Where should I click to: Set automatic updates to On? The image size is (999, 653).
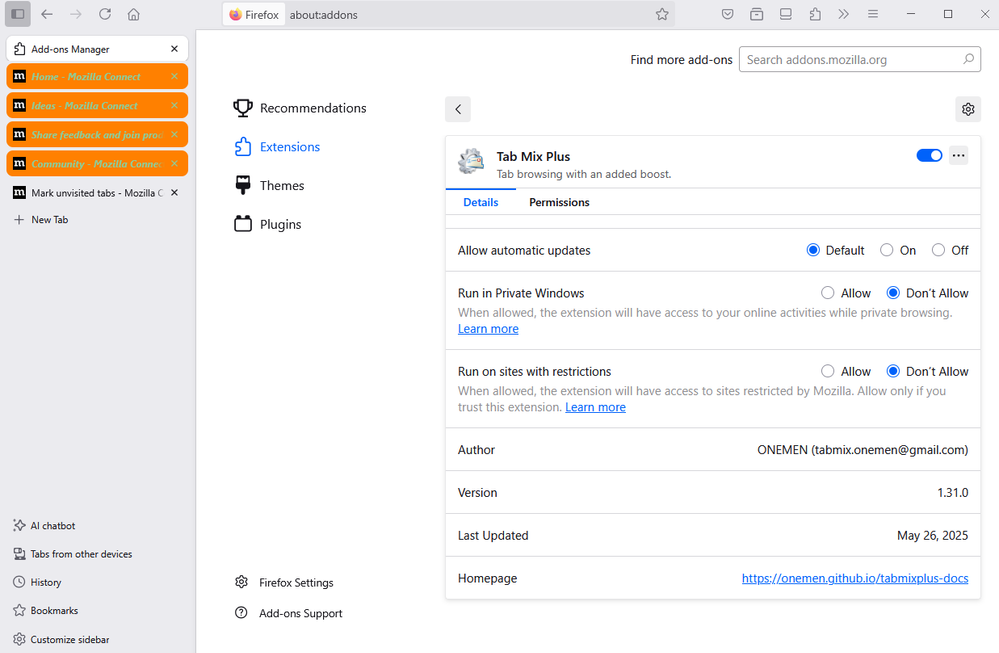point(887,250)
